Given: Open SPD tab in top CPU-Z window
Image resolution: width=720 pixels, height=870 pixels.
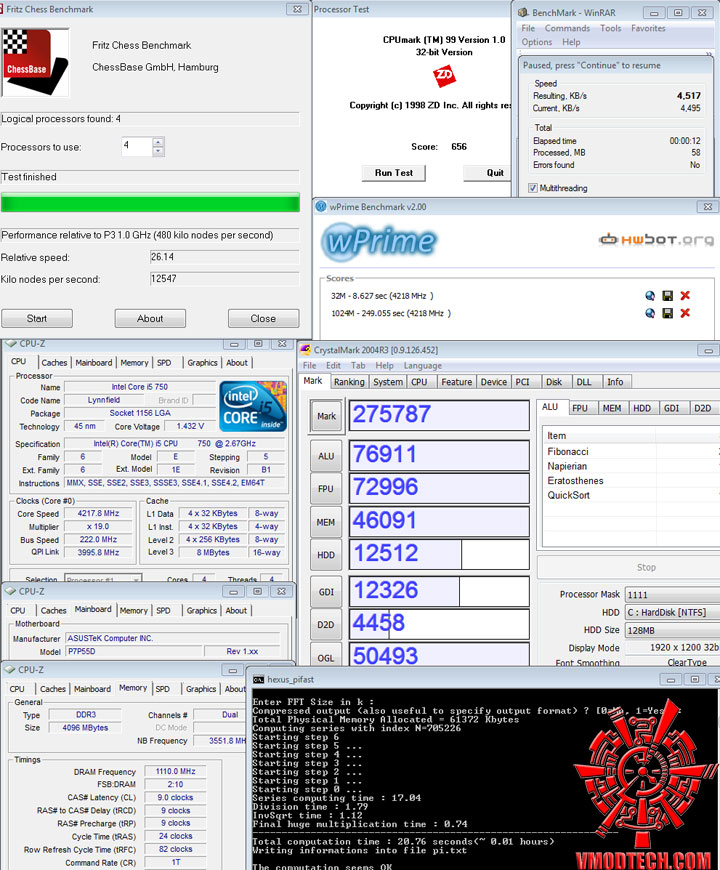Looking at the screenshot, I should pyautogui.click(x=164, y=362).
